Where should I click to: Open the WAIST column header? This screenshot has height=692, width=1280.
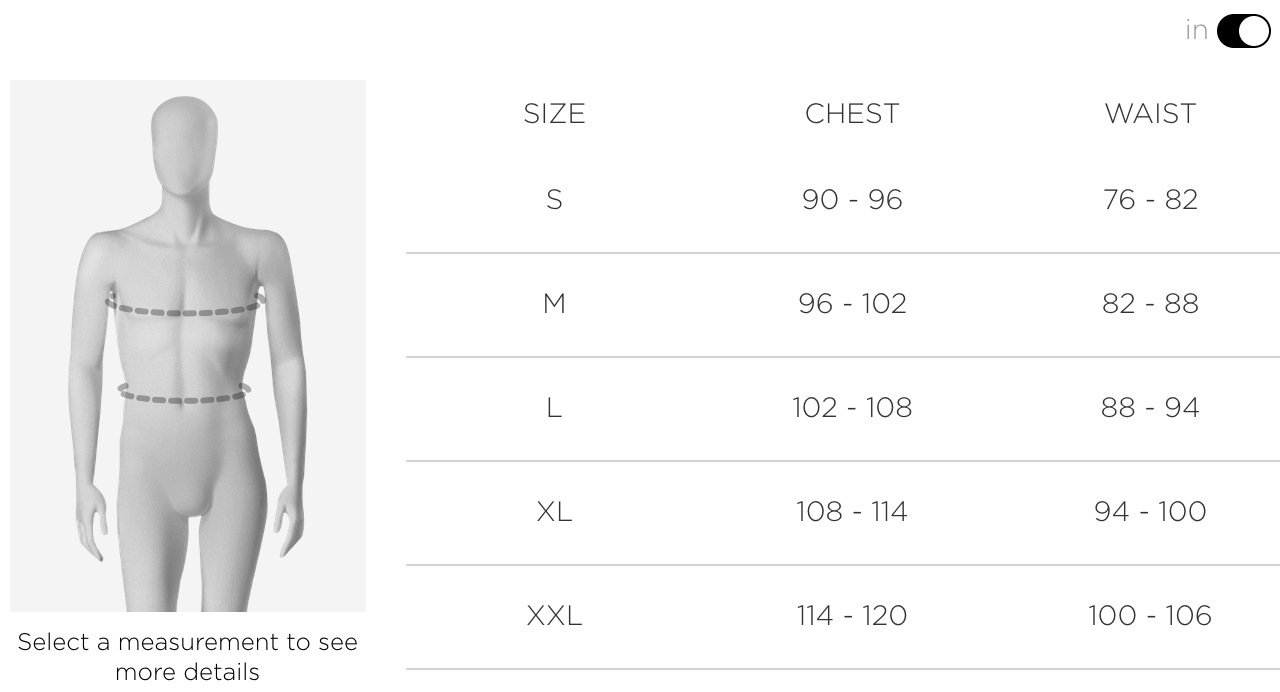click(1150, 113)
